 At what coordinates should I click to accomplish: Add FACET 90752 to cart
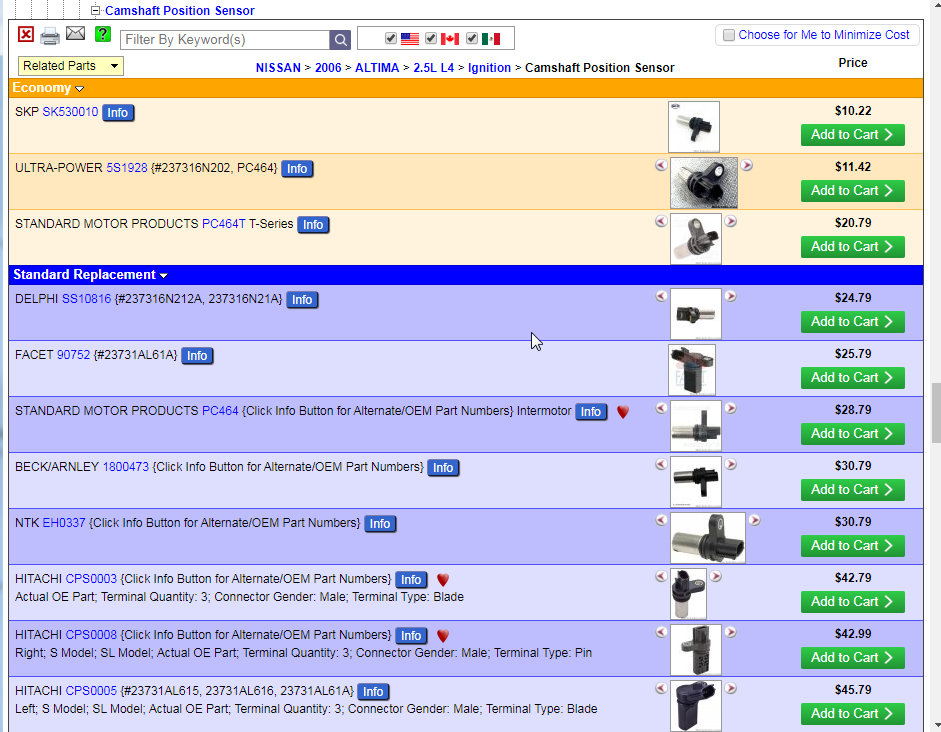[853, 378]
